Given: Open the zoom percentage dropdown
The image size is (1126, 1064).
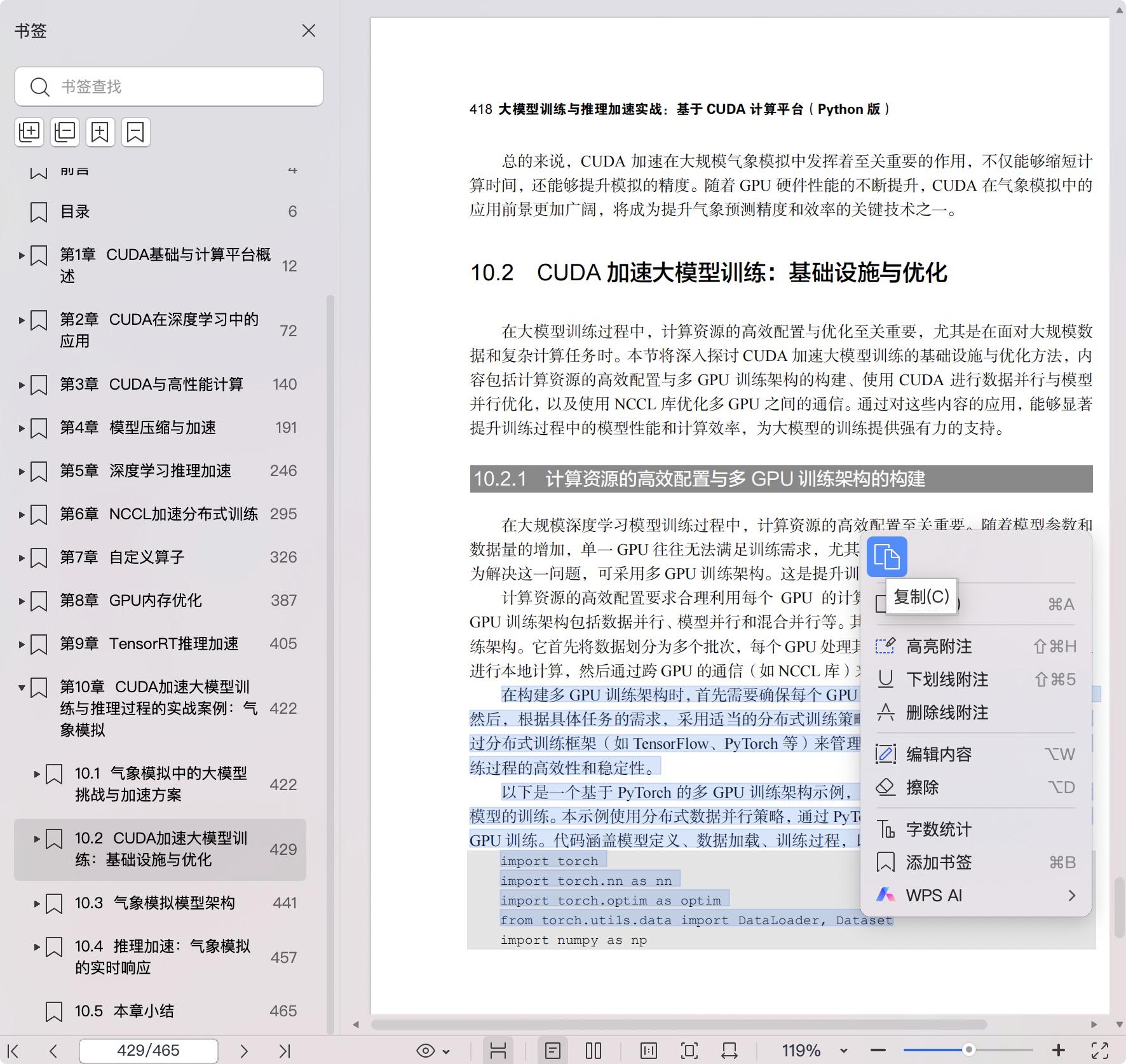Looking at the screenshot, I should tap(843, 1051).
